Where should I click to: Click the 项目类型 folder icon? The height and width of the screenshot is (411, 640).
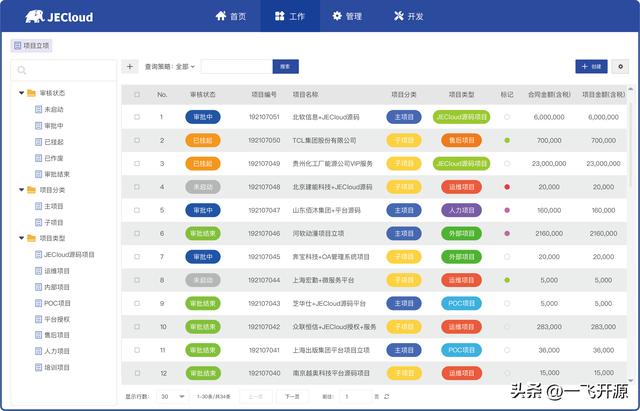tap(31, 238)
